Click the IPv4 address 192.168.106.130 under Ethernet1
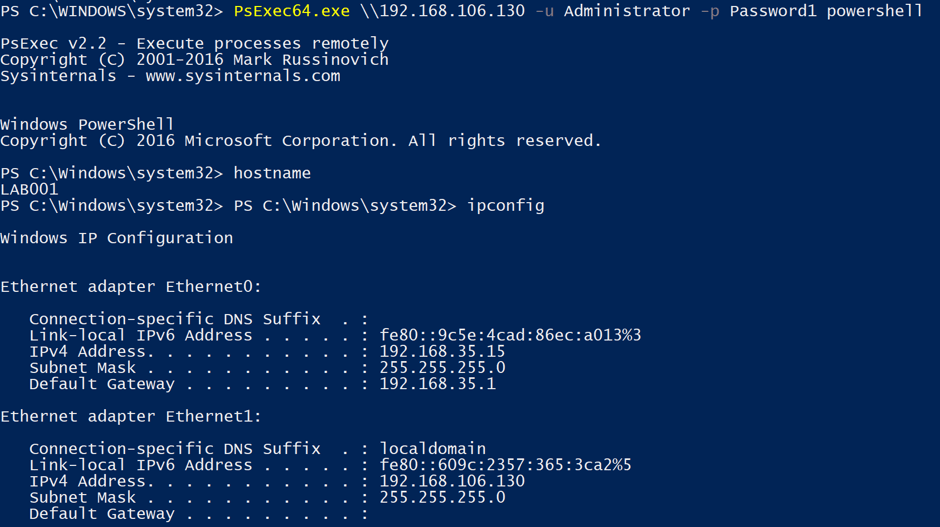This screenshot has height=527, width=940. (452, 481)
